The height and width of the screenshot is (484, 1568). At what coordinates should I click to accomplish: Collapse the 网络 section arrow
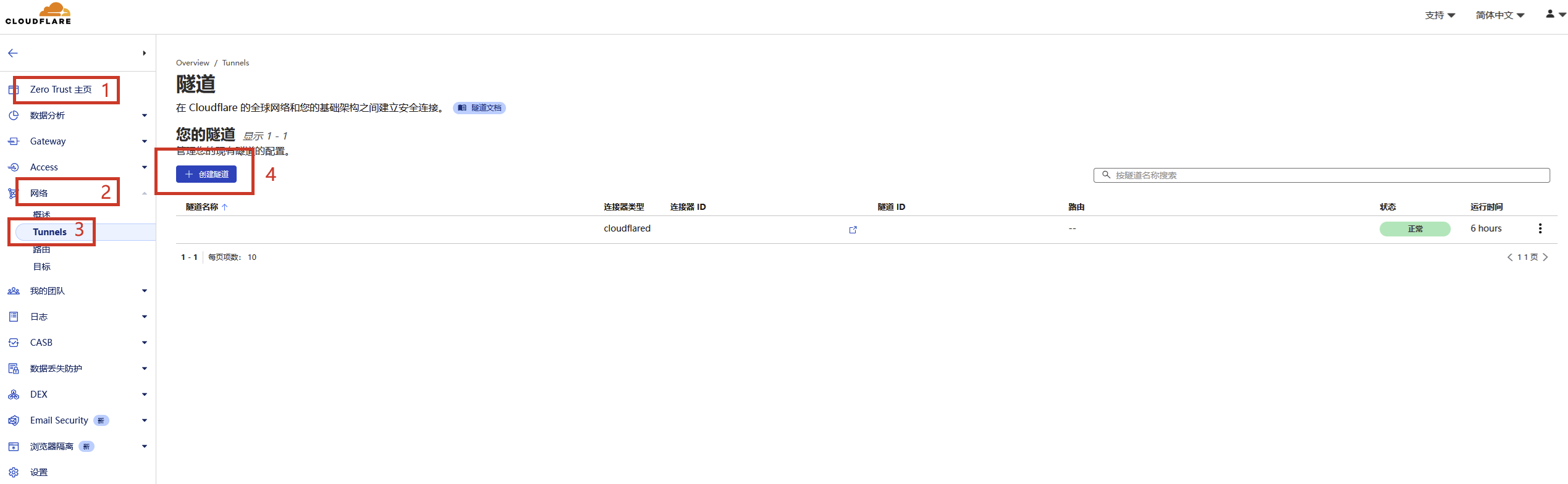click(145, 193)
